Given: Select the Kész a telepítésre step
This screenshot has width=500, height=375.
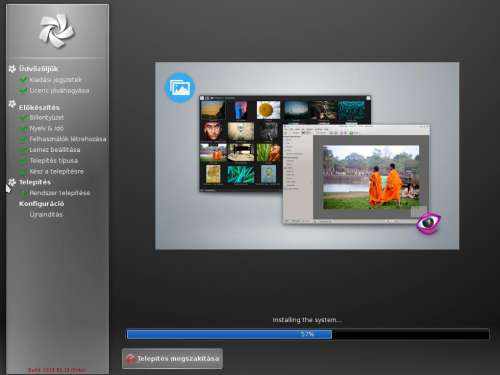Looking at the screenshot, I should [x=56, y=171].
